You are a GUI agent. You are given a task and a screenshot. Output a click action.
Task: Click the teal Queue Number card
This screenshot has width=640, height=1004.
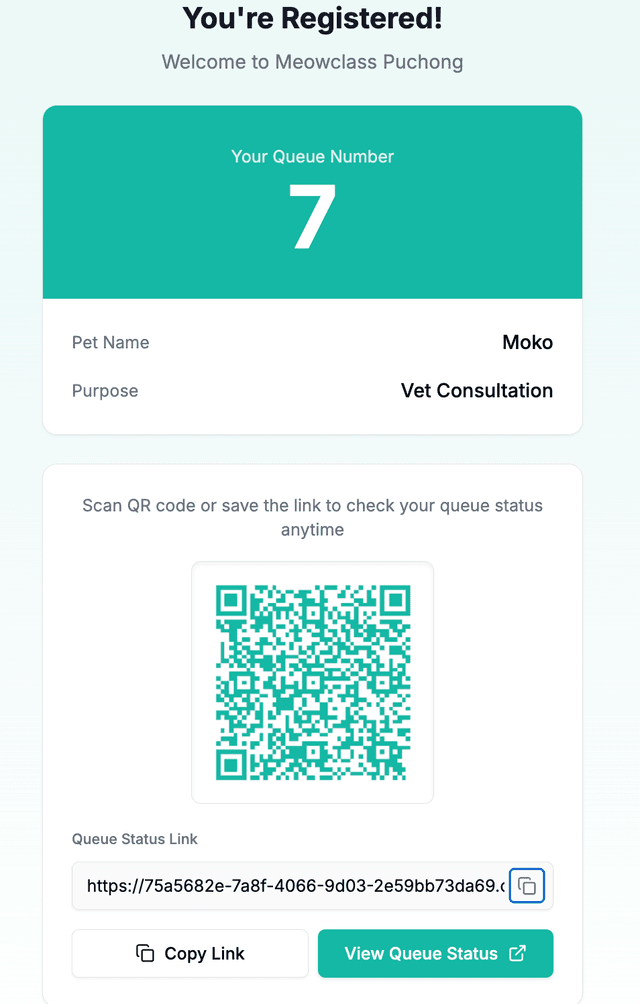[312, 200]
